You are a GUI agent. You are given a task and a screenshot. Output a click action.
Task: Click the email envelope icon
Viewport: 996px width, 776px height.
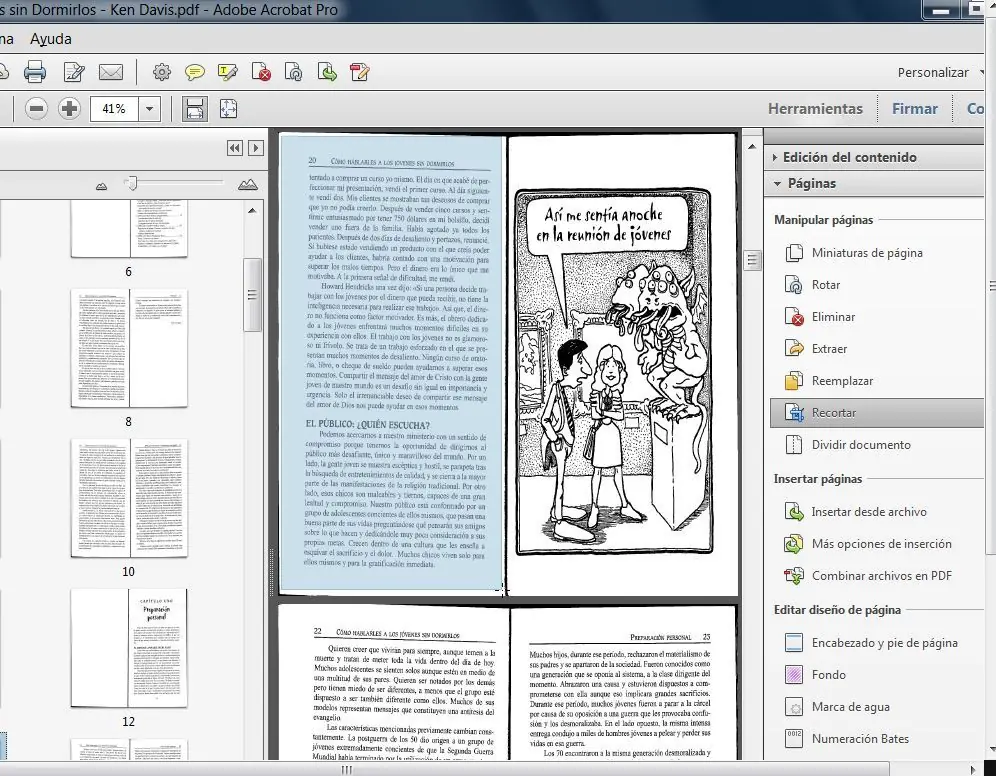tap(111, 72)
